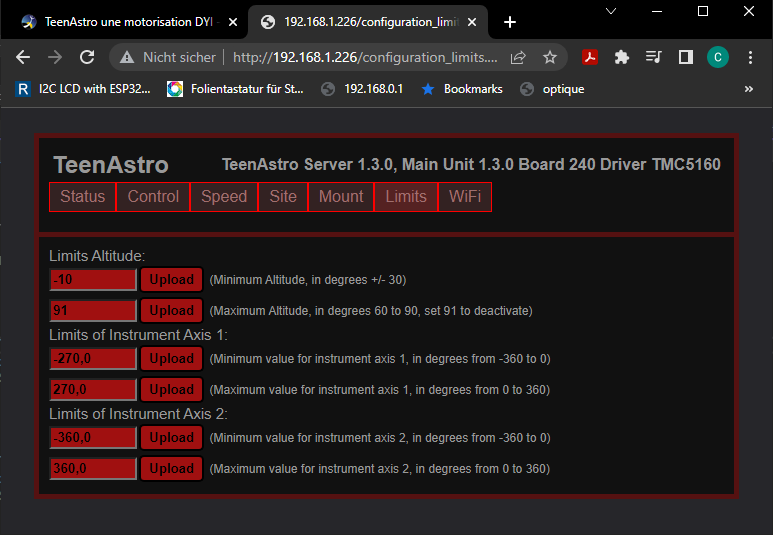773x535 pixels.
Task: Open the Status page
Action: click(82, 197)
